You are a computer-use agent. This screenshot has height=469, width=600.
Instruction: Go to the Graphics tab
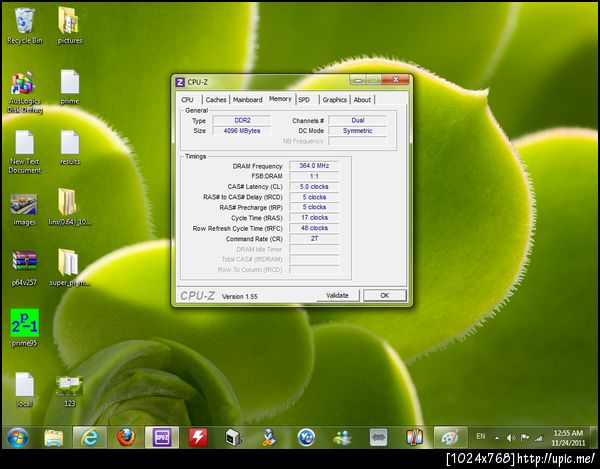pyautogui.click(x=334, y=99)
